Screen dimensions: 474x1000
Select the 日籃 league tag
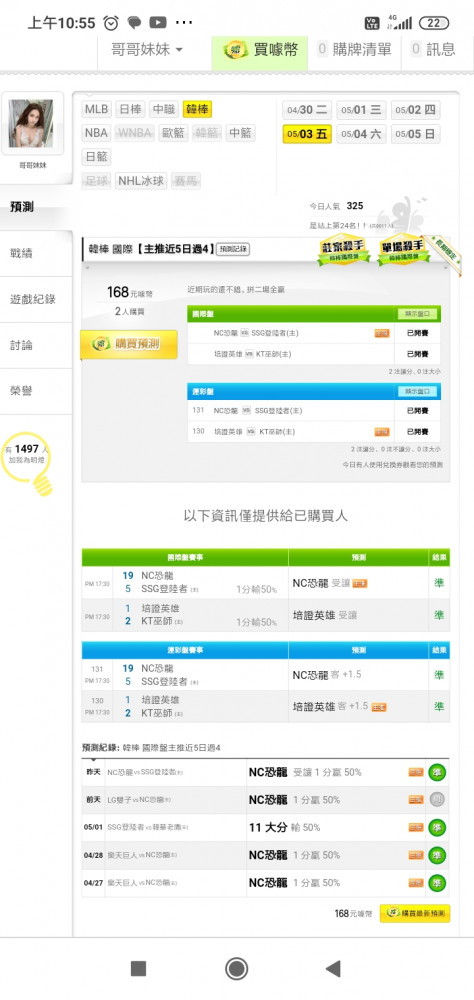tap(96, 157)
